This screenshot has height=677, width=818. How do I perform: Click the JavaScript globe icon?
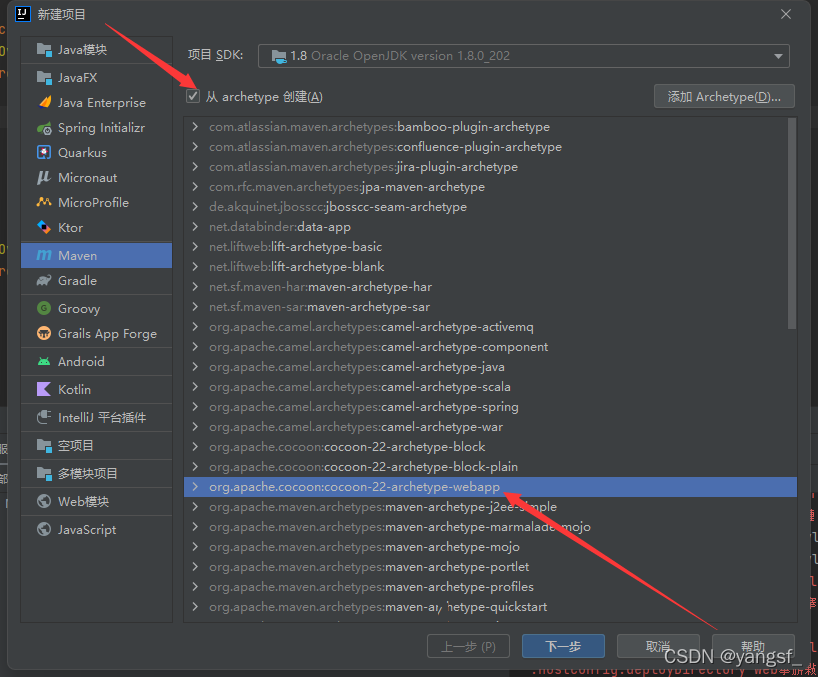click(44, 529)
